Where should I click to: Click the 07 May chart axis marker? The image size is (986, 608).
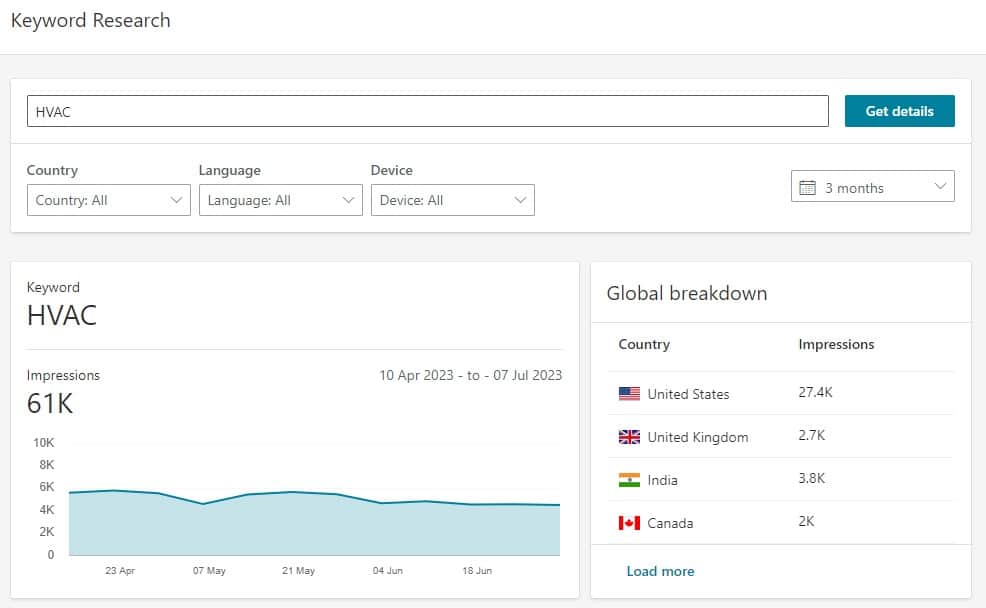click(209, 570)
